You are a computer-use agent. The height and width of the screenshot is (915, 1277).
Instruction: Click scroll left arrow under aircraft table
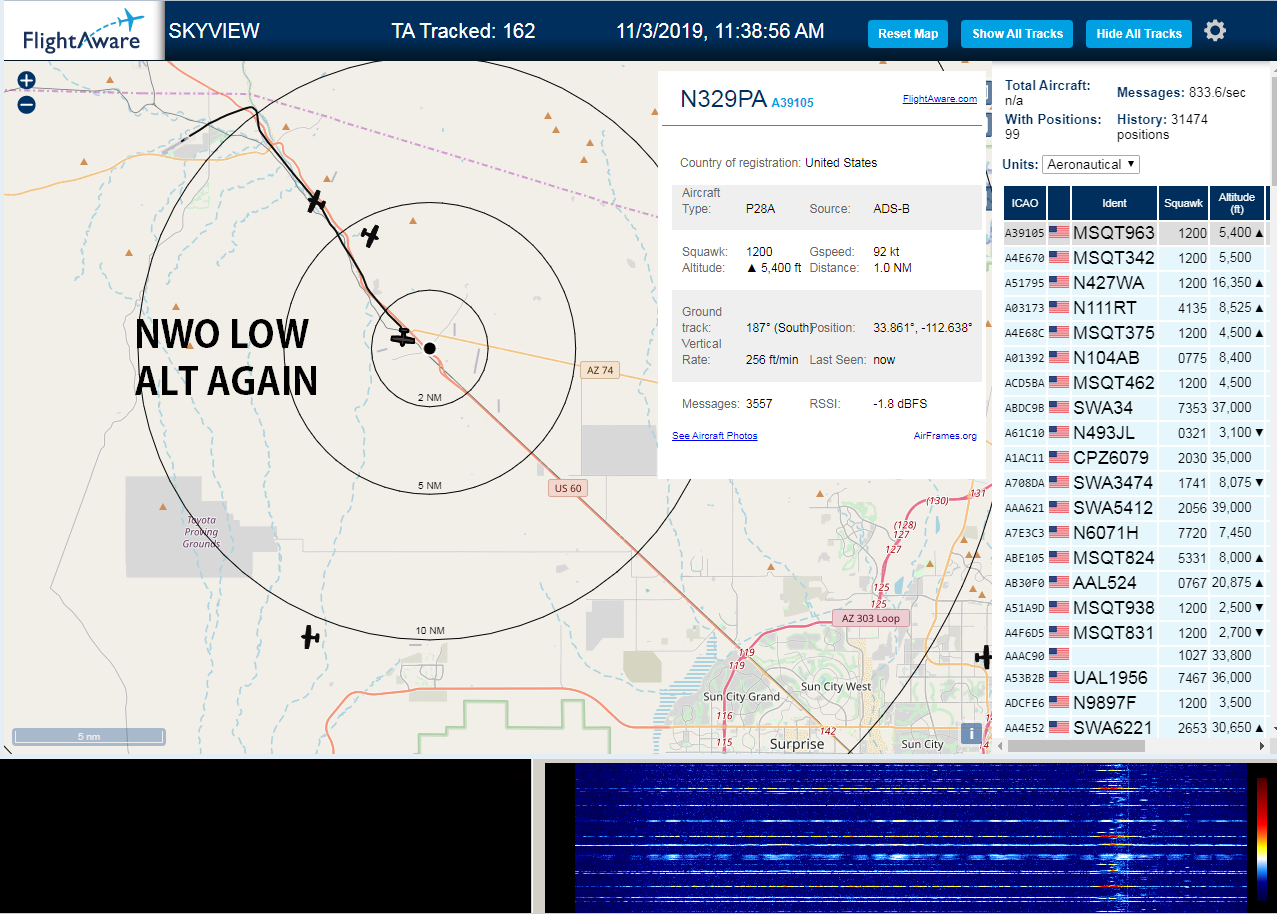pyautogui.click(x=1000, y=746)
